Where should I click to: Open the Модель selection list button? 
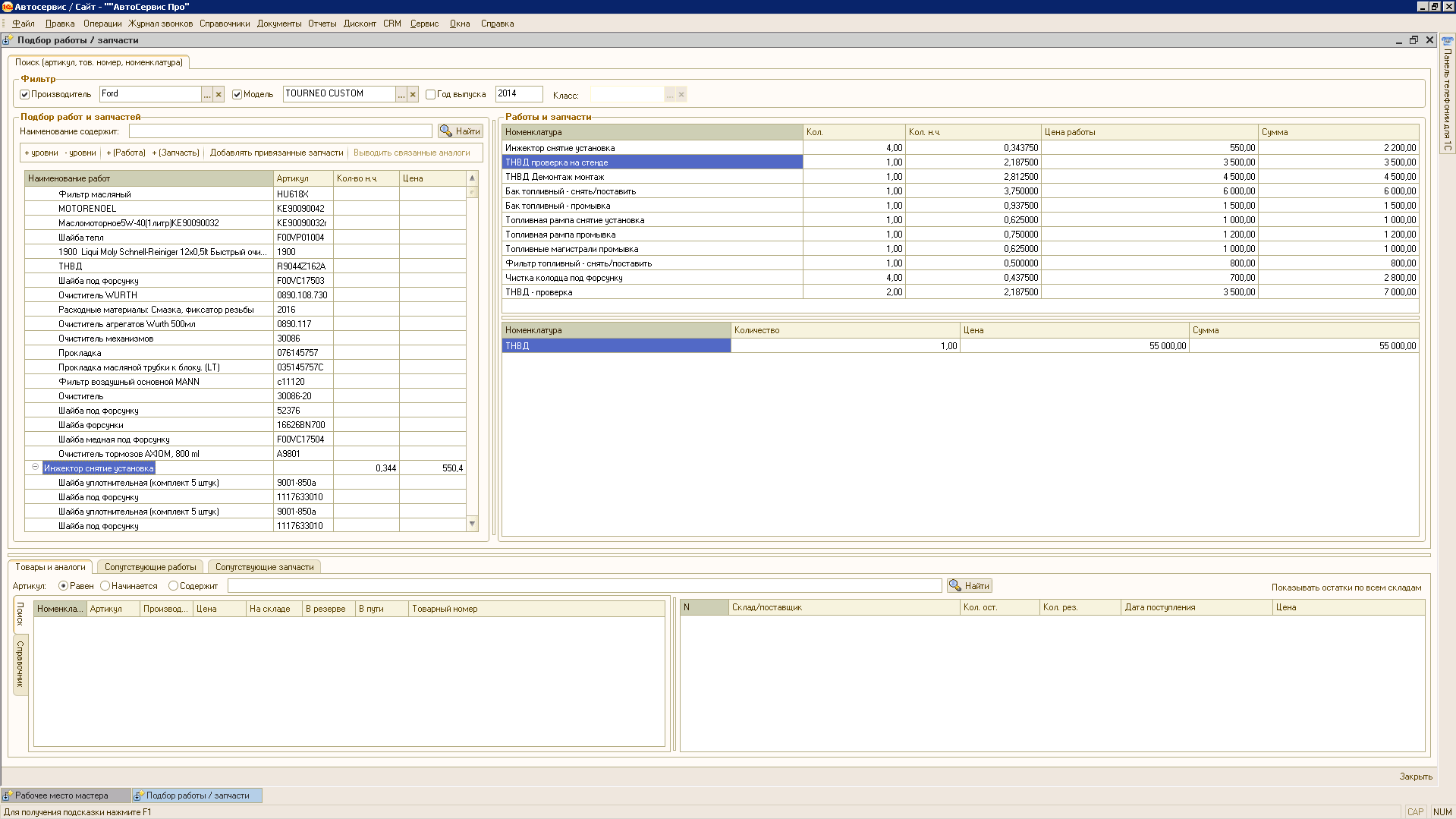401,95
